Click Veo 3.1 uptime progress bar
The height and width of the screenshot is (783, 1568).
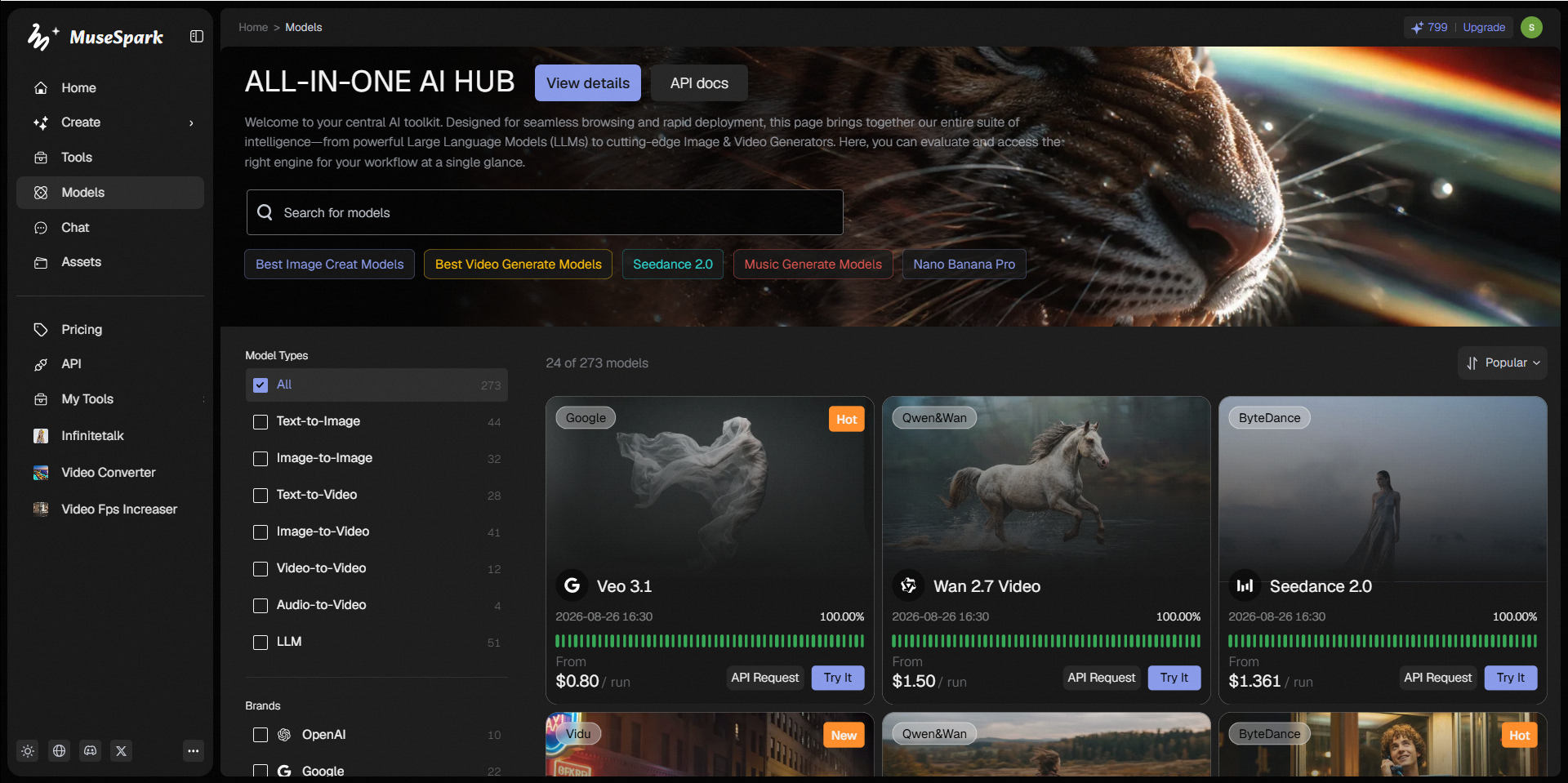click(x=710, y=641)
